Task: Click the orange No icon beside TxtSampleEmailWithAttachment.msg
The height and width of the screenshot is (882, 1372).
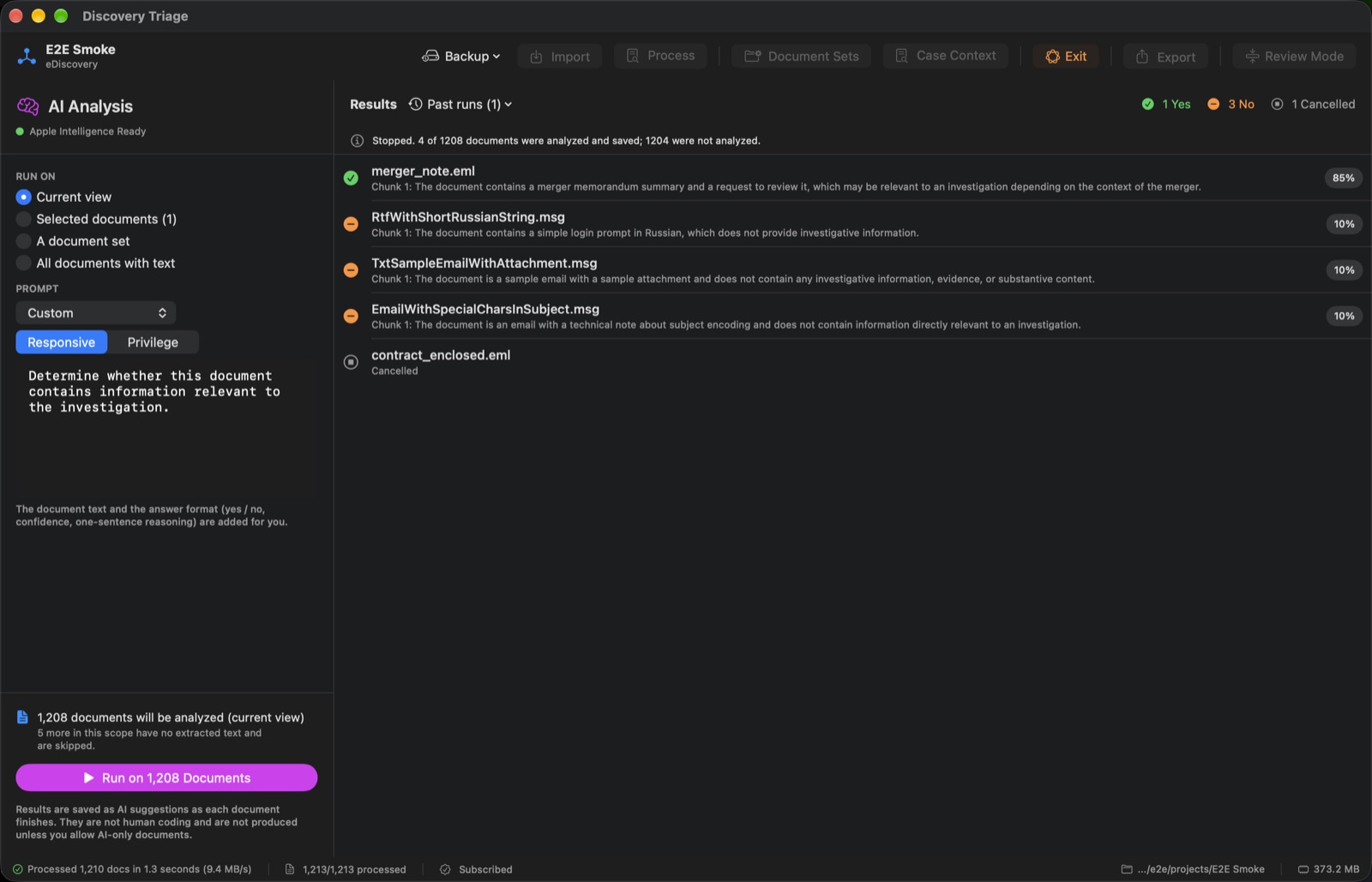Action: [351, 270]
